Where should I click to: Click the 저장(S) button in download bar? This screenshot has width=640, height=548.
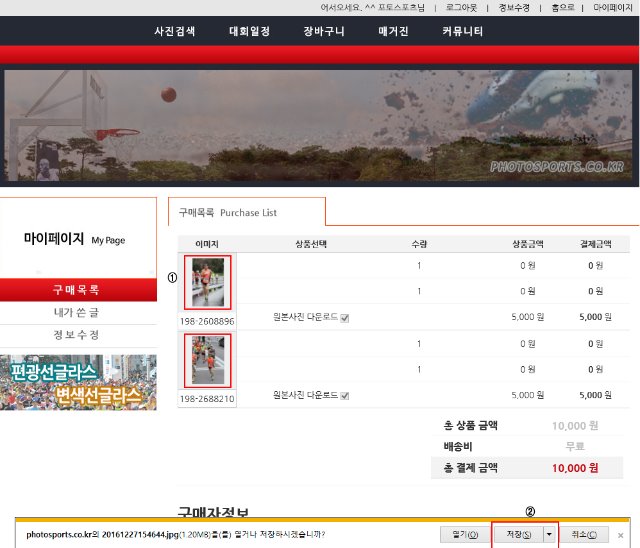coord(518,534)
